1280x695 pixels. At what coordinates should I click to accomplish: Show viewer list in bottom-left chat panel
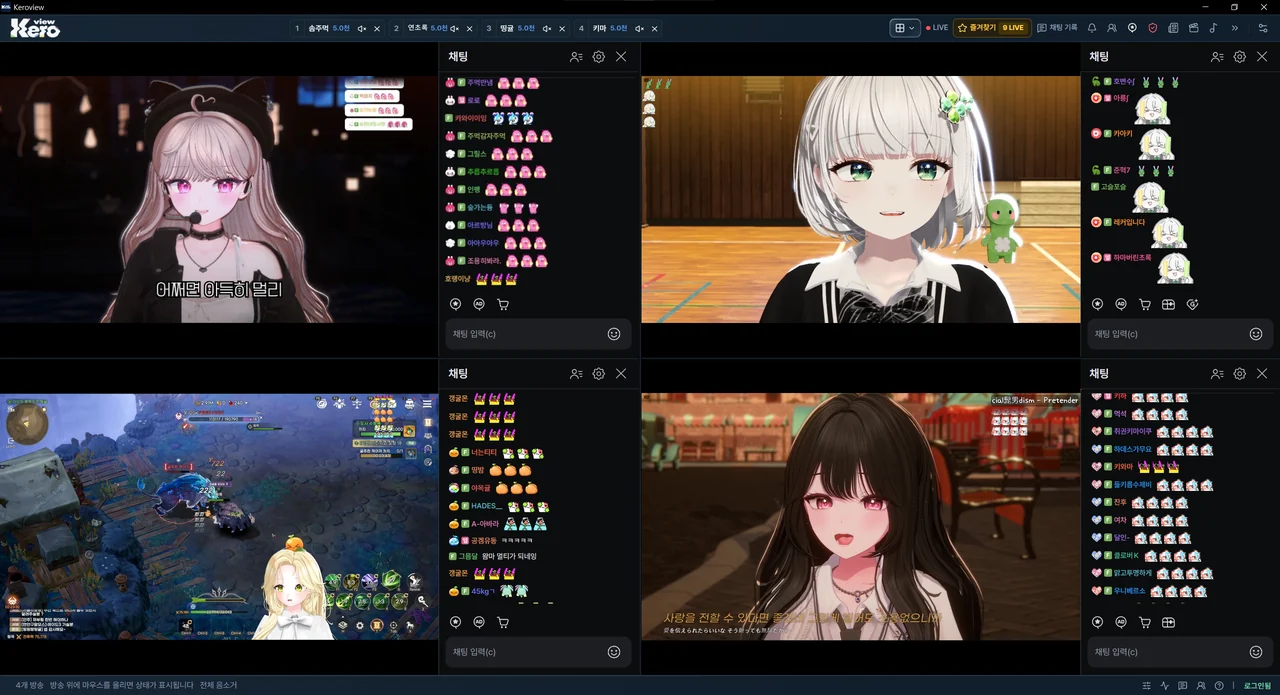pyautogui.click(x=576, y=374)
